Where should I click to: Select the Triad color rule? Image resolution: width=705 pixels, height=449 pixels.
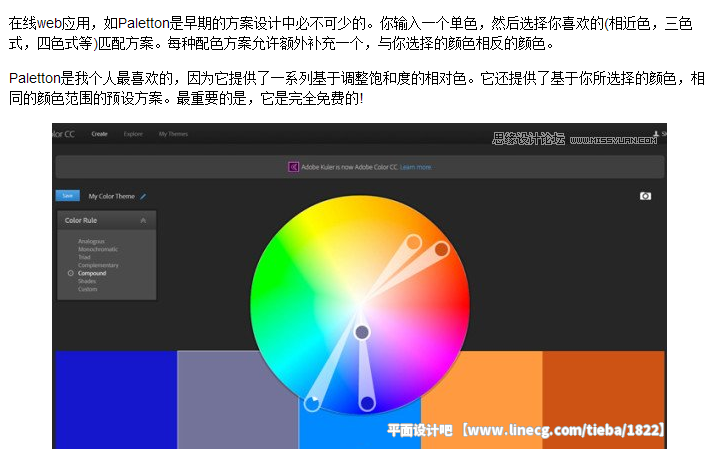pyautogui.click(x=84, y=257)
